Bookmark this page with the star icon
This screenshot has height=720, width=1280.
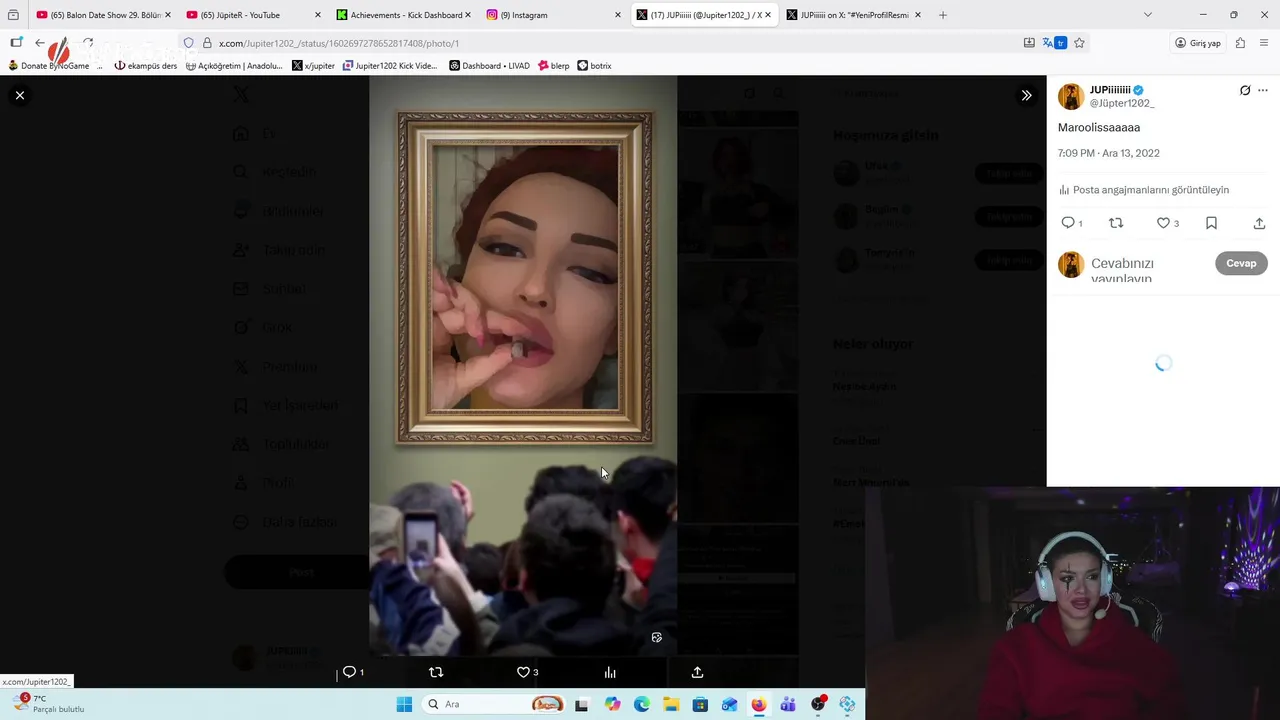pos(1079,43)
